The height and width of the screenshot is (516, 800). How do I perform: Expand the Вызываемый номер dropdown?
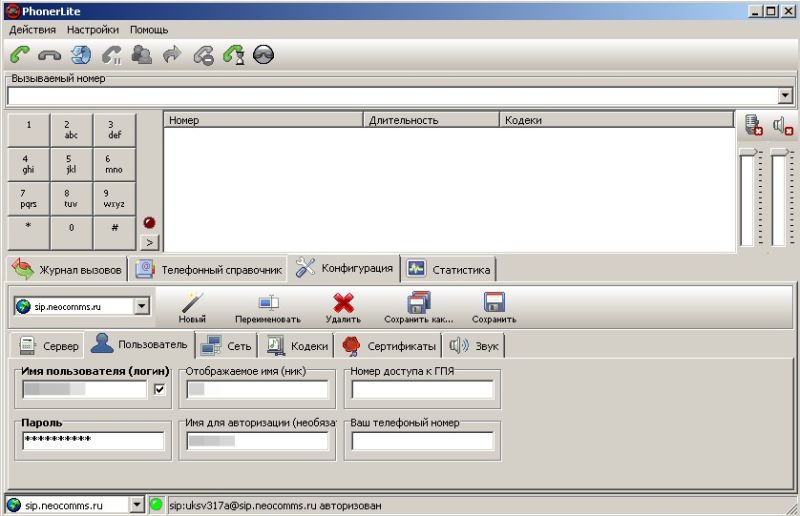point(785,96)
